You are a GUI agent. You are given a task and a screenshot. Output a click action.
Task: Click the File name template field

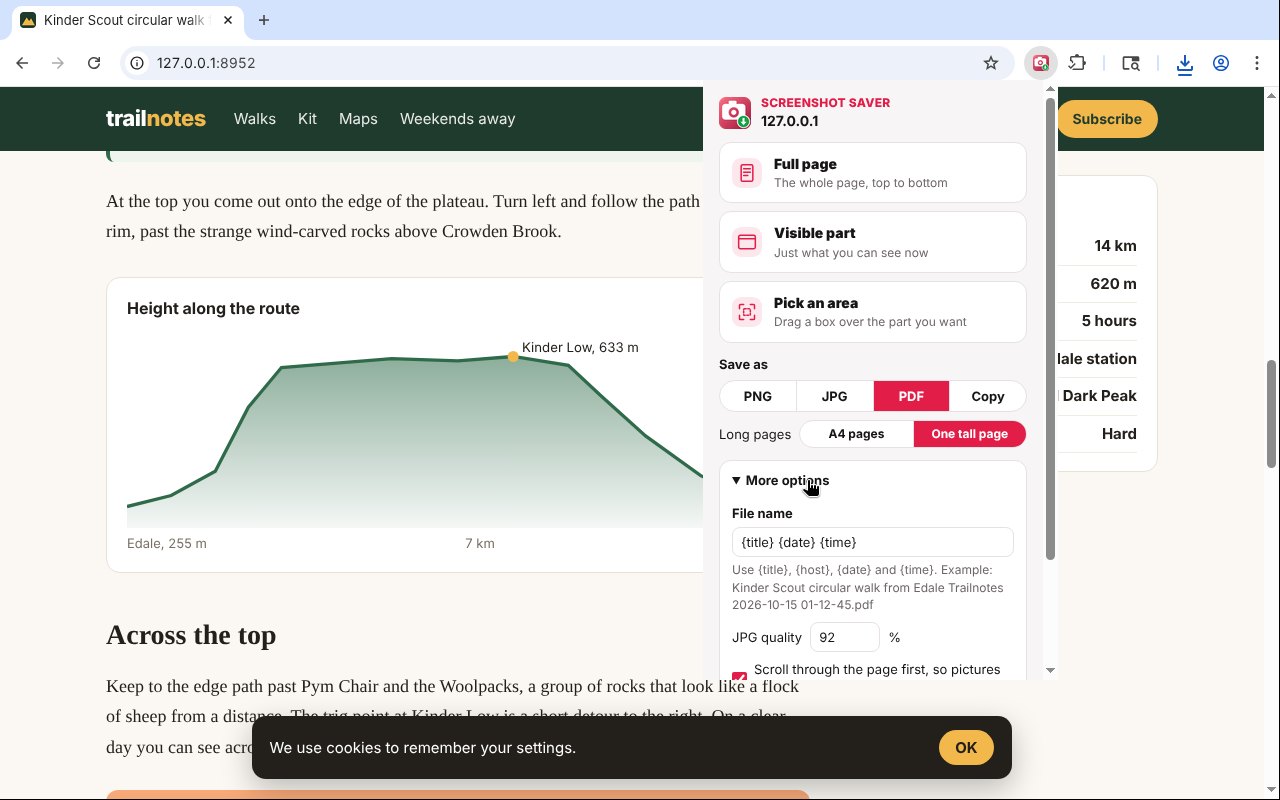(873, 542)
